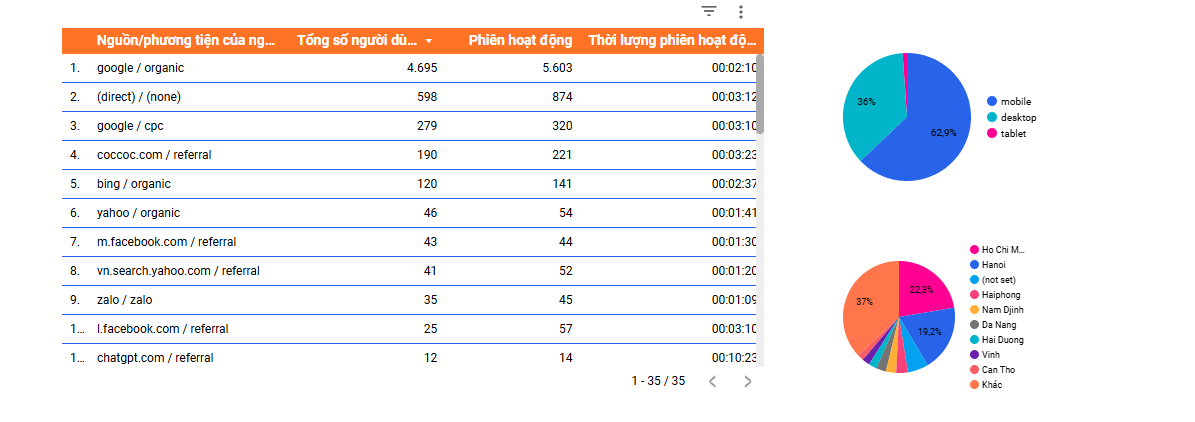
Task: Open the three-dot more options menu
Action: click(x=741, y=12)
